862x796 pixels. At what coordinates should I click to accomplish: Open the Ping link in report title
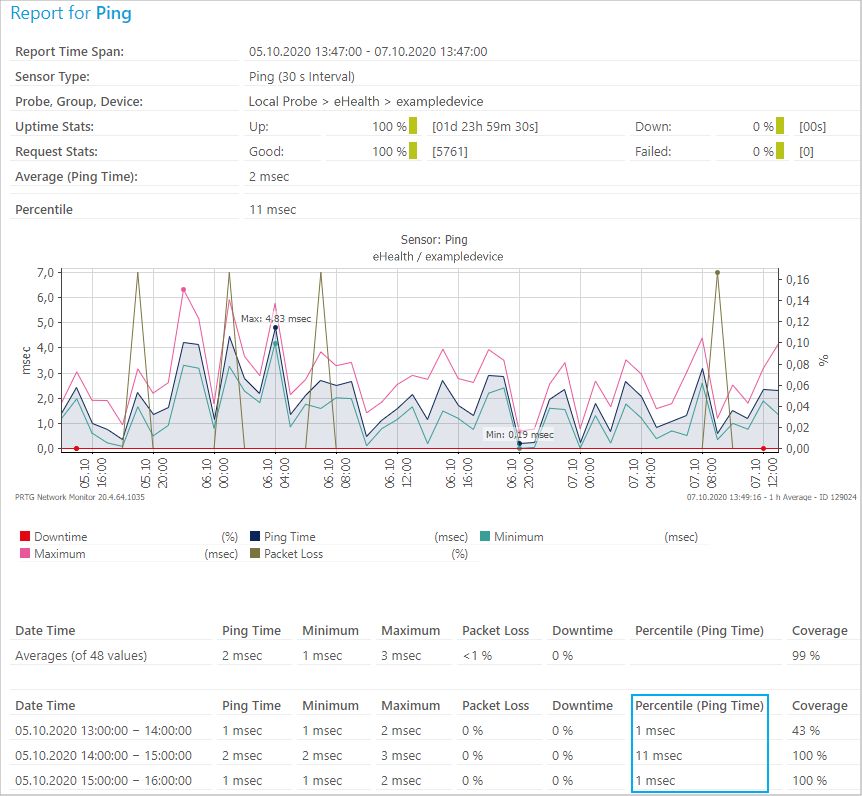click(113, 15)
